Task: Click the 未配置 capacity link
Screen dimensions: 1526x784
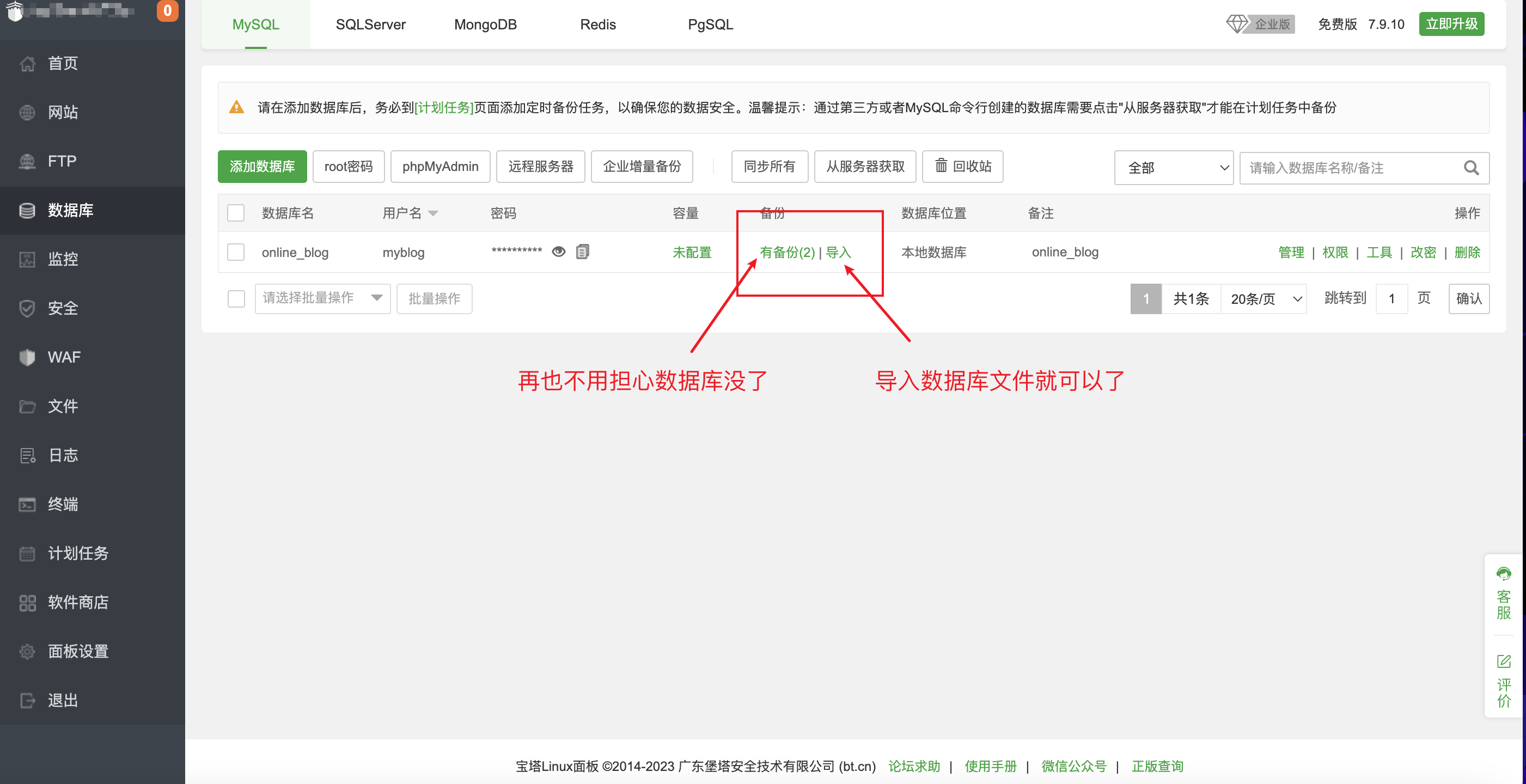Action: pos(693,252)
